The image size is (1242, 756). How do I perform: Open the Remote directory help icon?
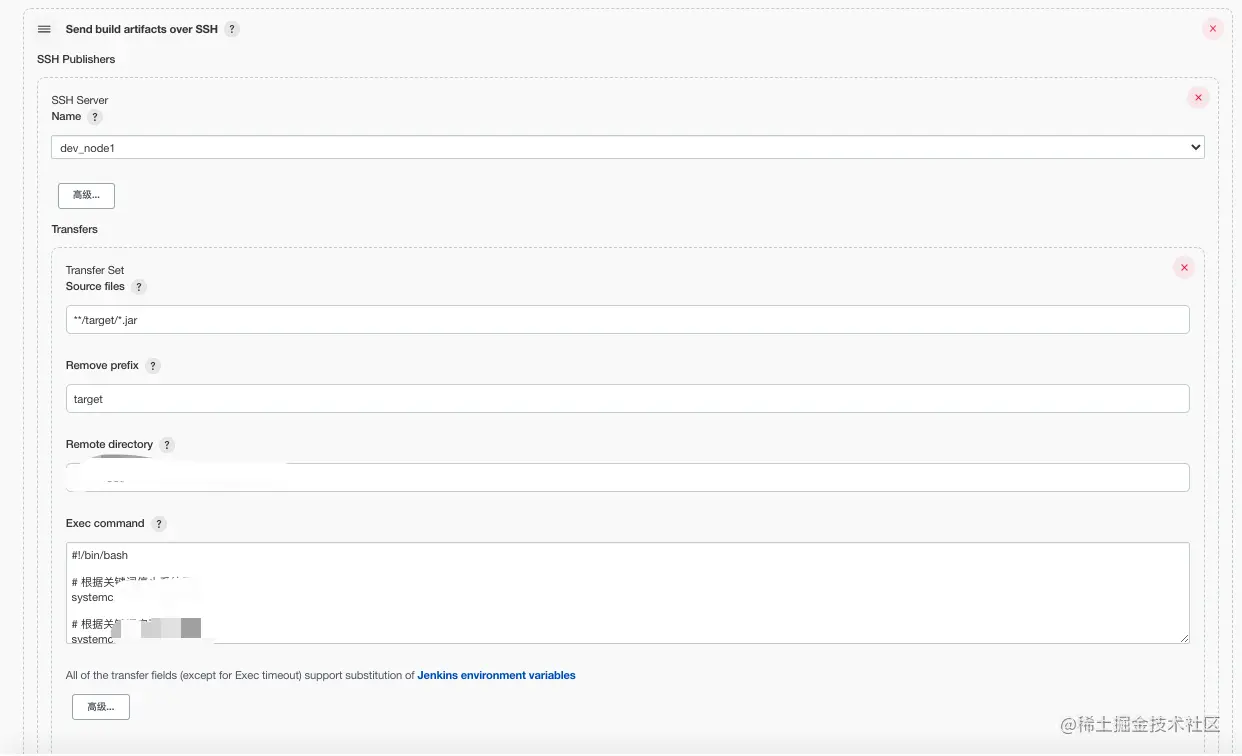167,445
